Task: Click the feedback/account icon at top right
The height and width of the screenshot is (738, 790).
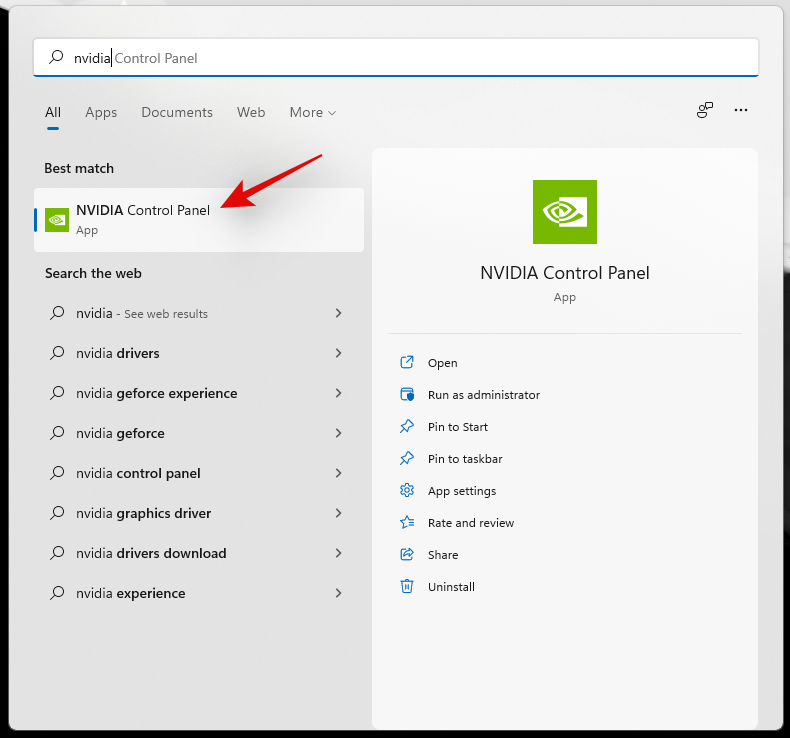Action: 705,110
